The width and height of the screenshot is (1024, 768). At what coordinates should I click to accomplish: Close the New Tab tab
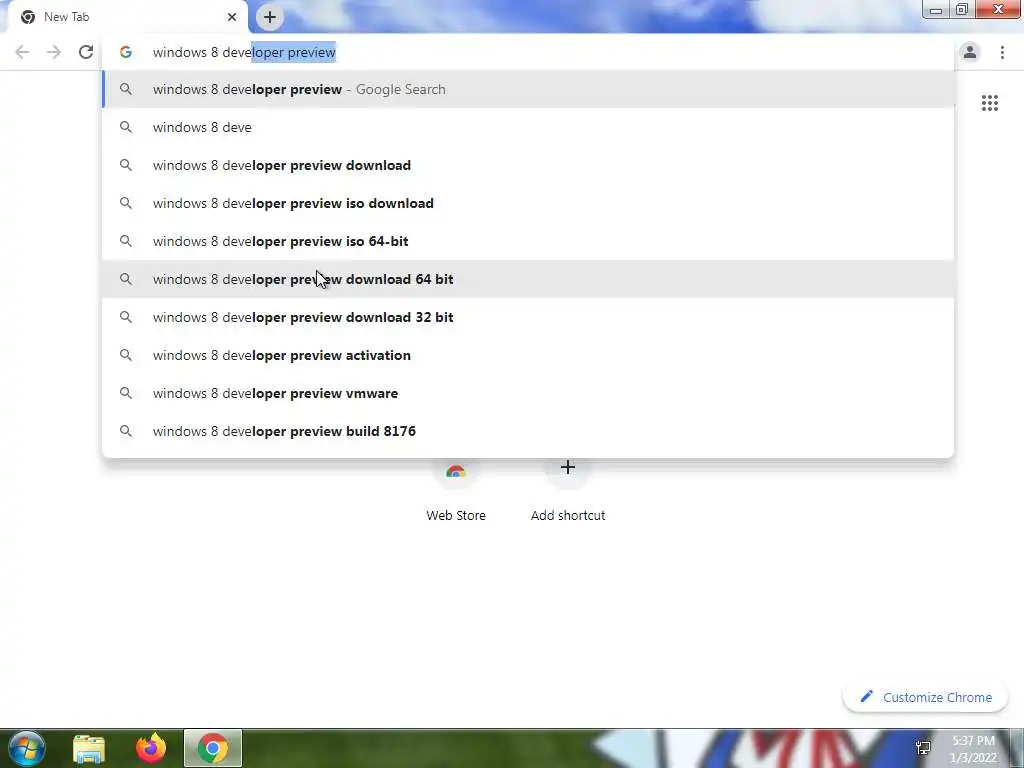(232, 17)
